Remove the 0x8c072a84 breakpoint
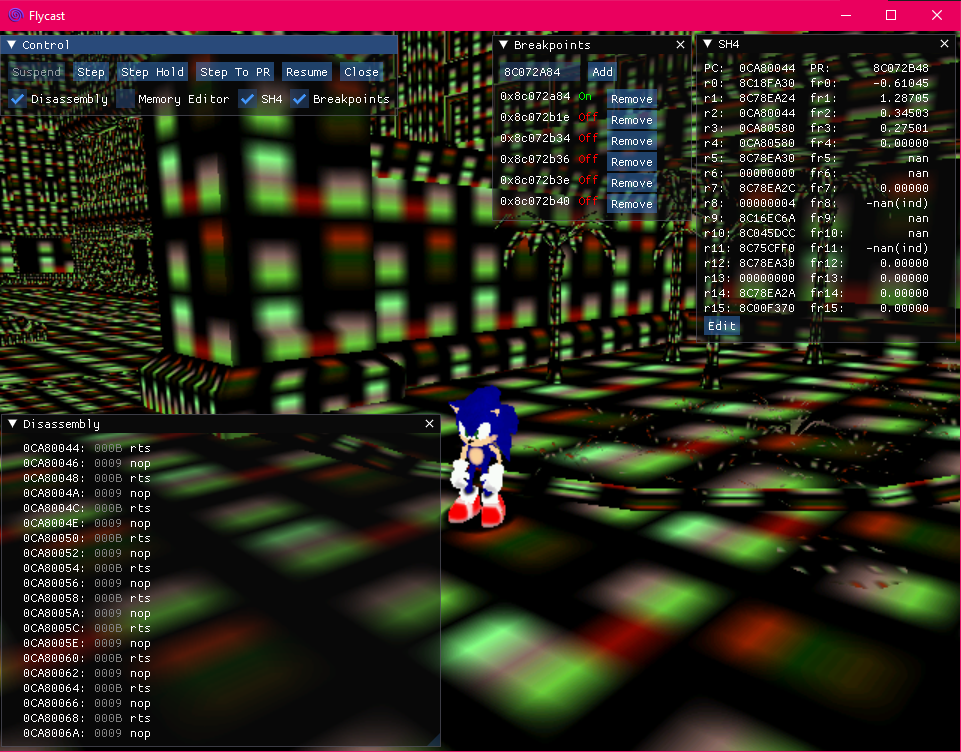The height and width of the screenshot is (752, 961). [x=631, y=99]
